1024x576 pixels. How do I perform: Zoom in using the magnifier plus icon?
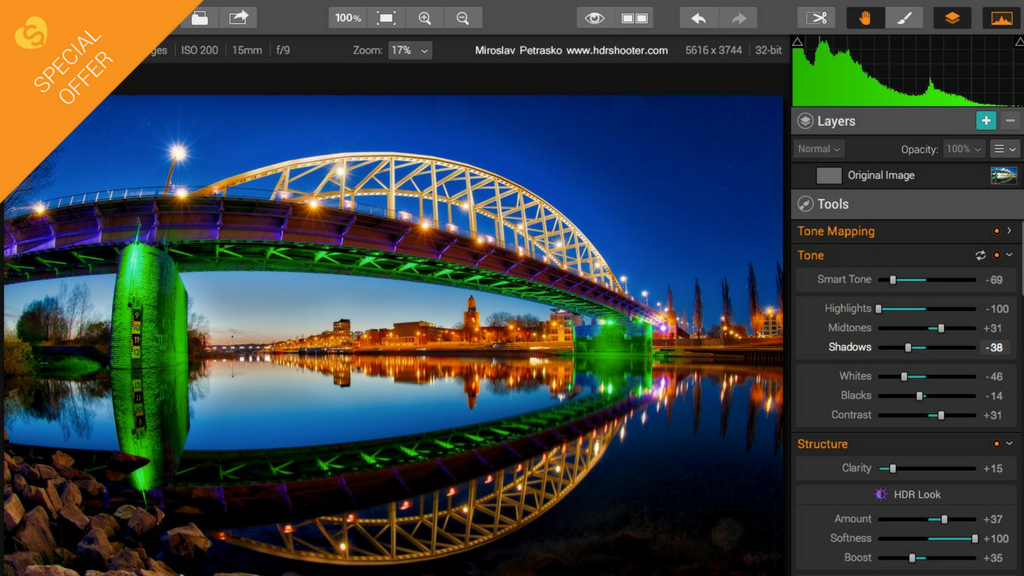tap(426, 17)
